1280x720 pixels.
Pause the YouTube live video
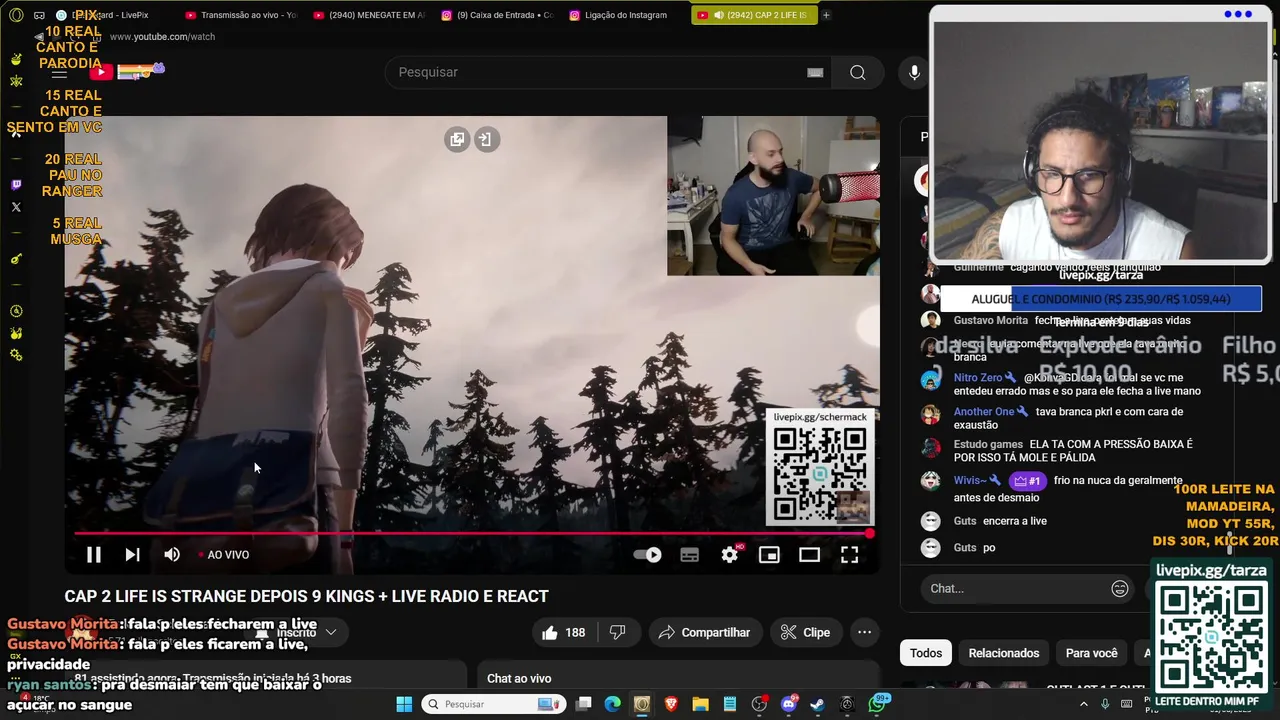(x=93, y=555)
